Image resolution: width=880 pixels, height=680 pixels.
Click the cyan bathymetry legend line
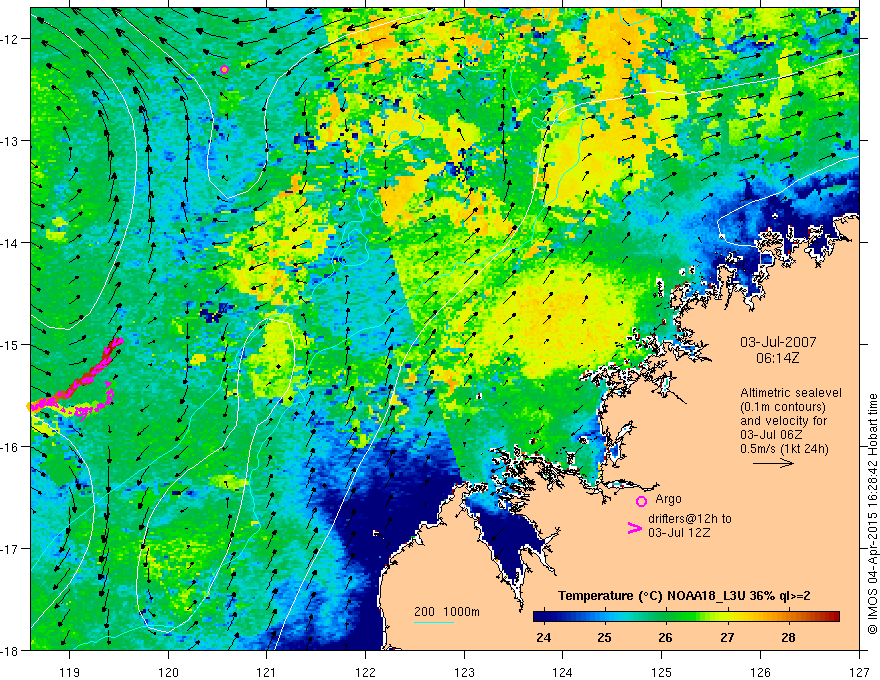[x=434, y=622]
